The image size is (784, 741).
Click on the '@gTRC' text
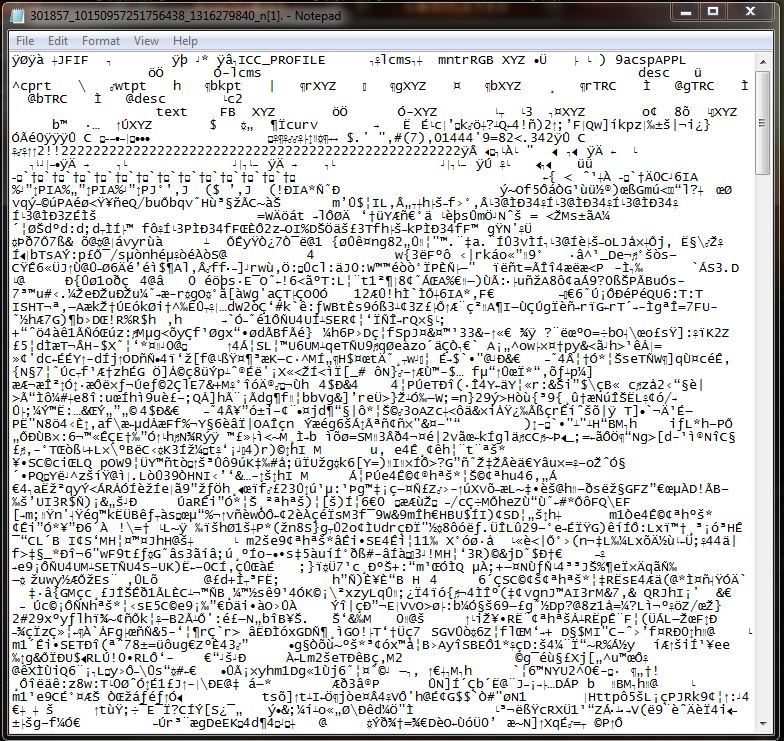click(694, 86)
